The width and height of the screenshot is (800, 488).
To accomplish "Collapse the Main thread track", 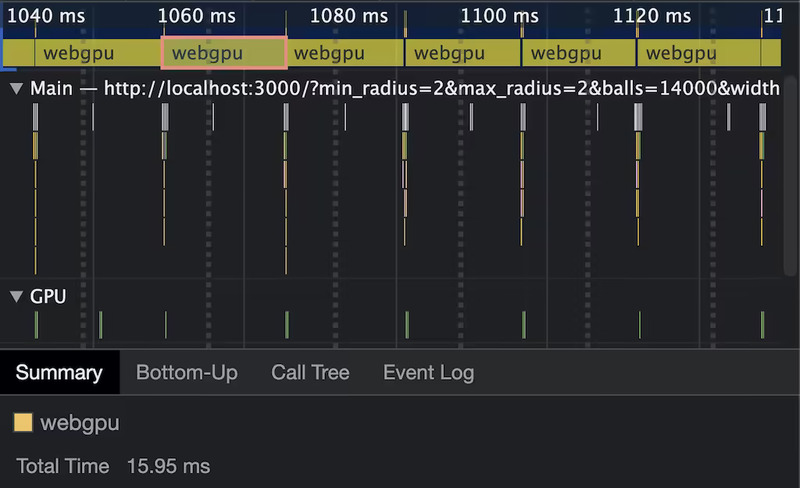I will point(16,89).
